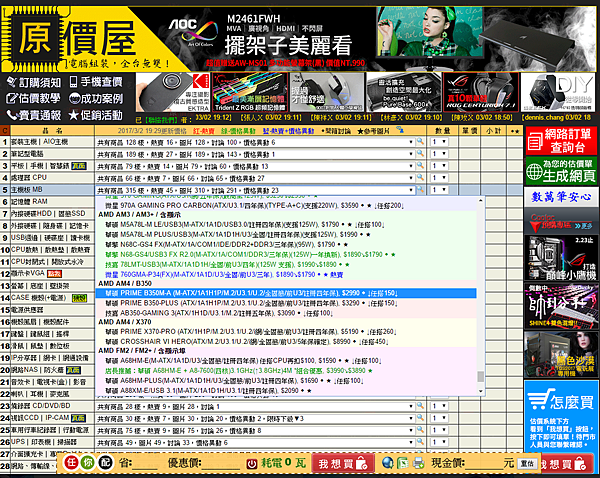Open Kodak EKTRA banner thumbnail
600x478 pixels.
coord(173,92)
